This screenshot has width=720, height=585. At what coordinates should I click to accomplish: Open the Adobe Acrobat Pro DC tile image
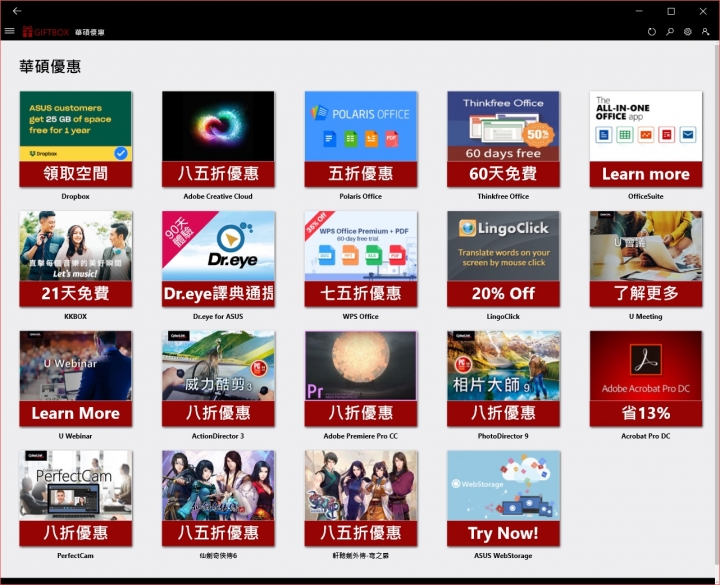click(646, 366)
